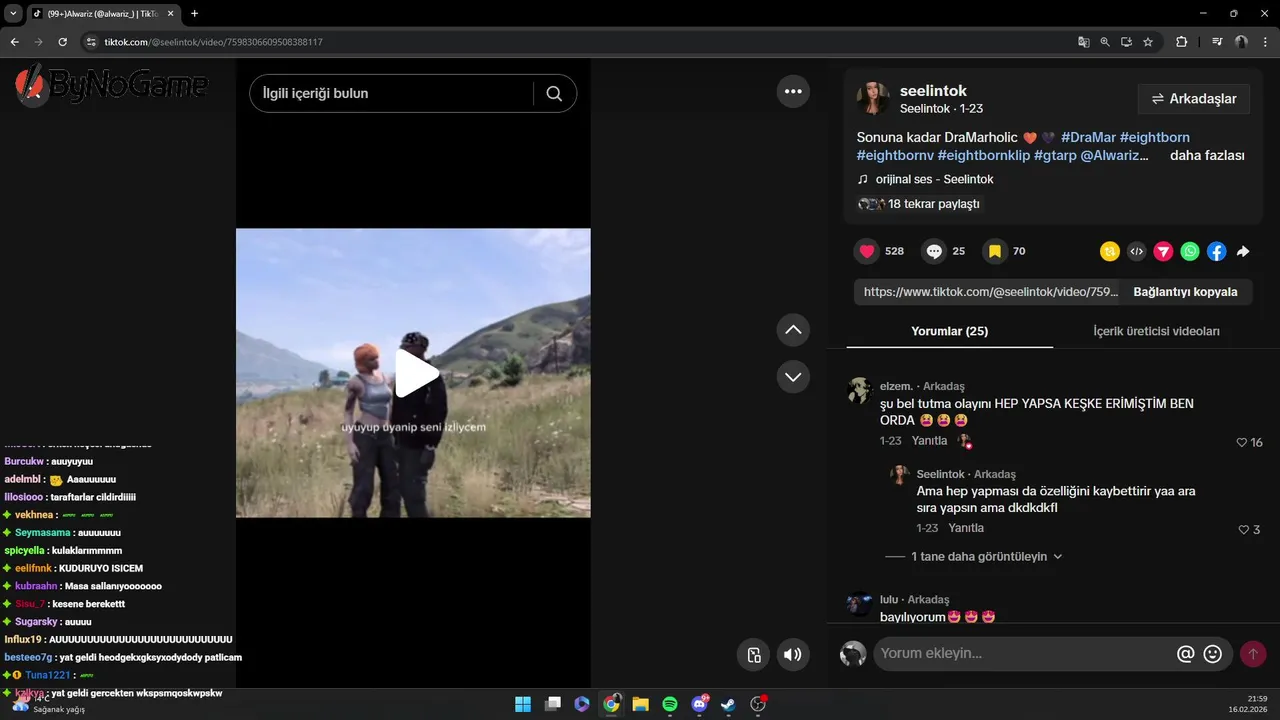Screen dimensions: 1280x720
Task: Bookmark this page with the star icon
Action: pyautogui.click(x=1148, y=42)
